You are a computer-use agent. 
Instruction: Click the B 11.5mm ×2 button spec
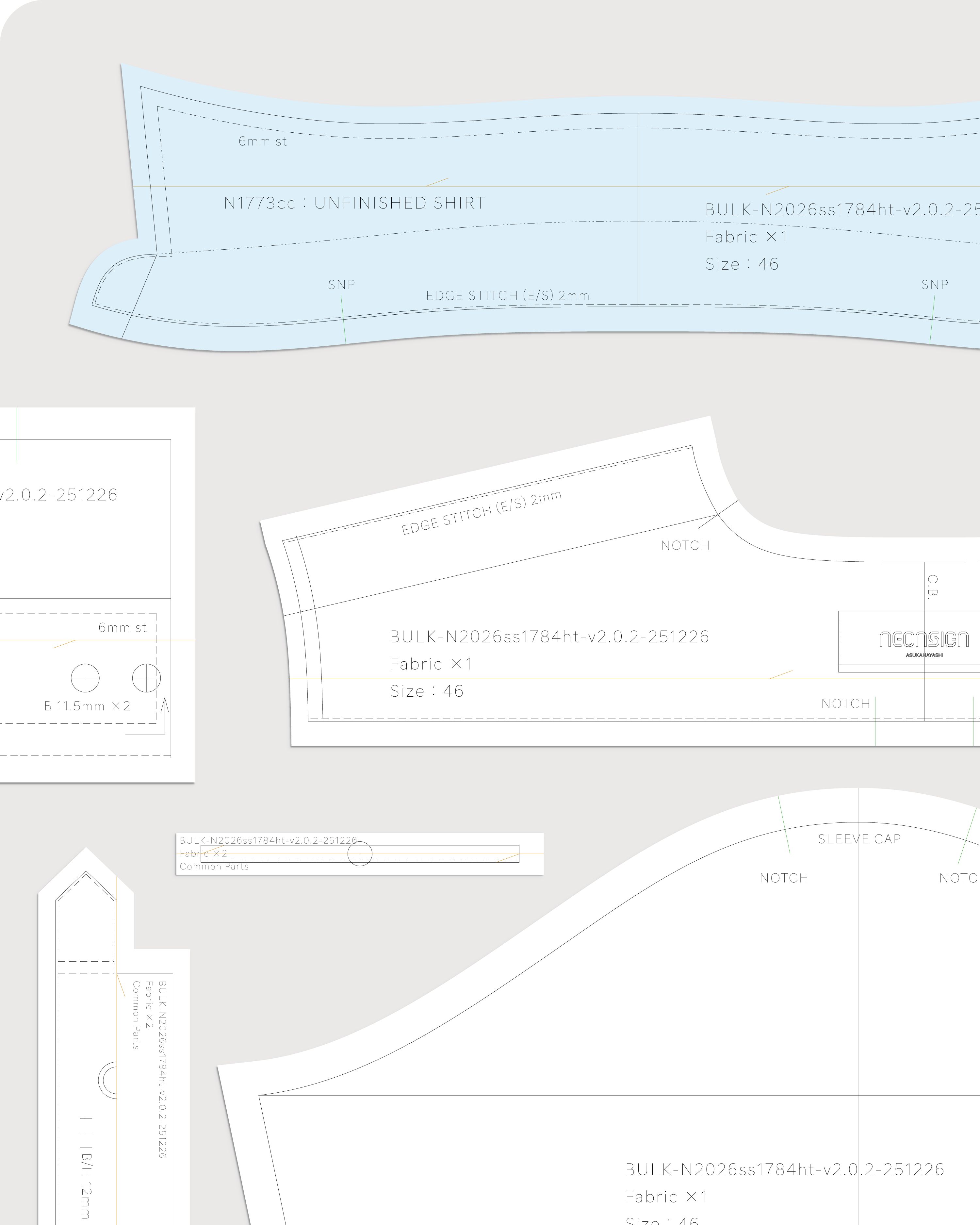pos(88,706)
